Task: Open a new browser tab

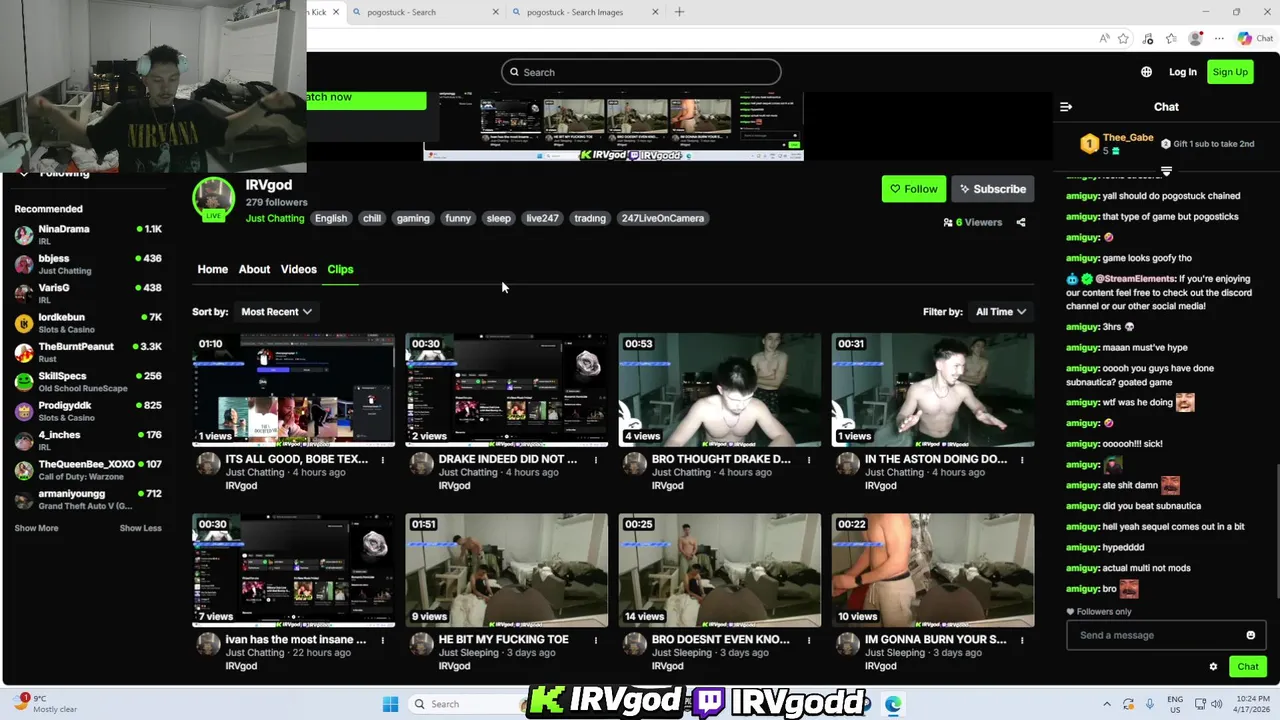Action: pos(679,12)
